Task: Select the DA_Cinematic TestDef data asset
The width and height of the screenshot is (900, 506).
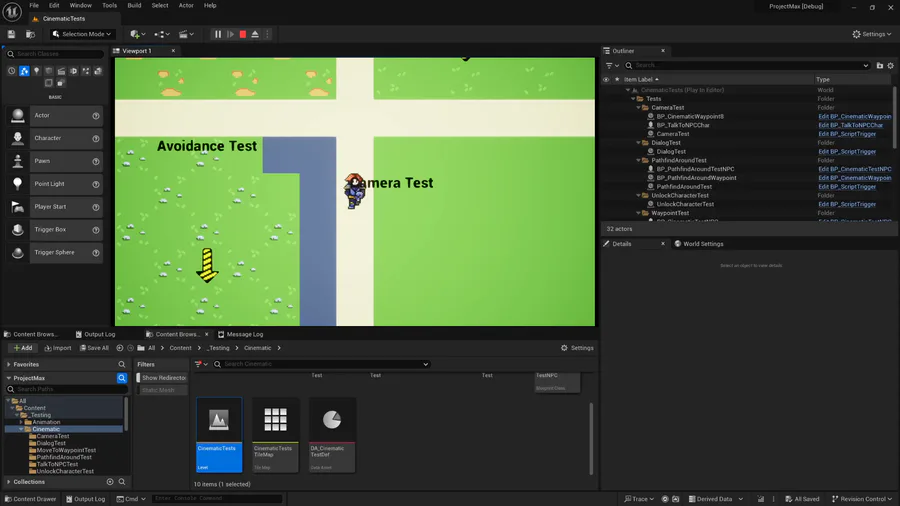Action: coord(332,435)
